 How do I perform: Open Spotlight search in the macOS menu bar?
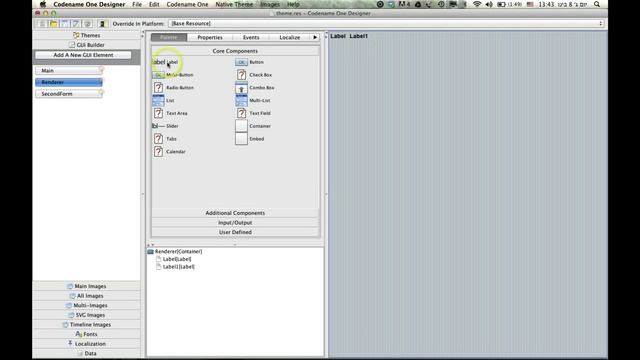click(597, 4)
